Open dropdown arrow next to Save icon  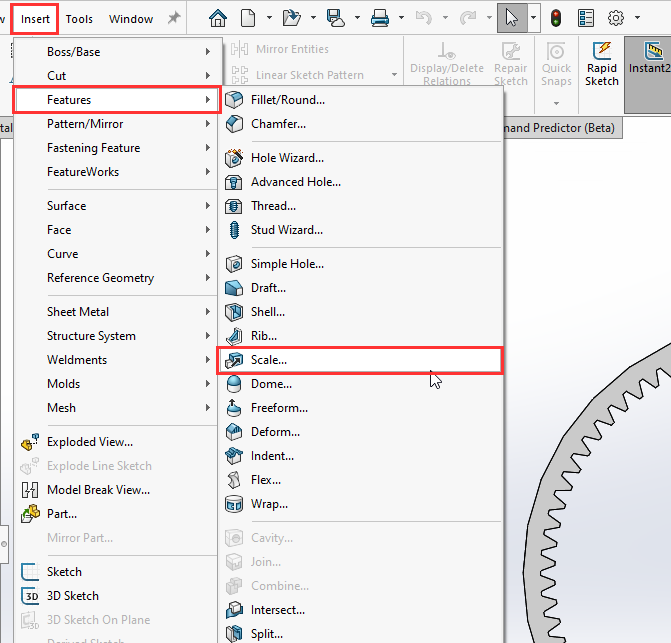pyautogui.click(x=357, y=18)
